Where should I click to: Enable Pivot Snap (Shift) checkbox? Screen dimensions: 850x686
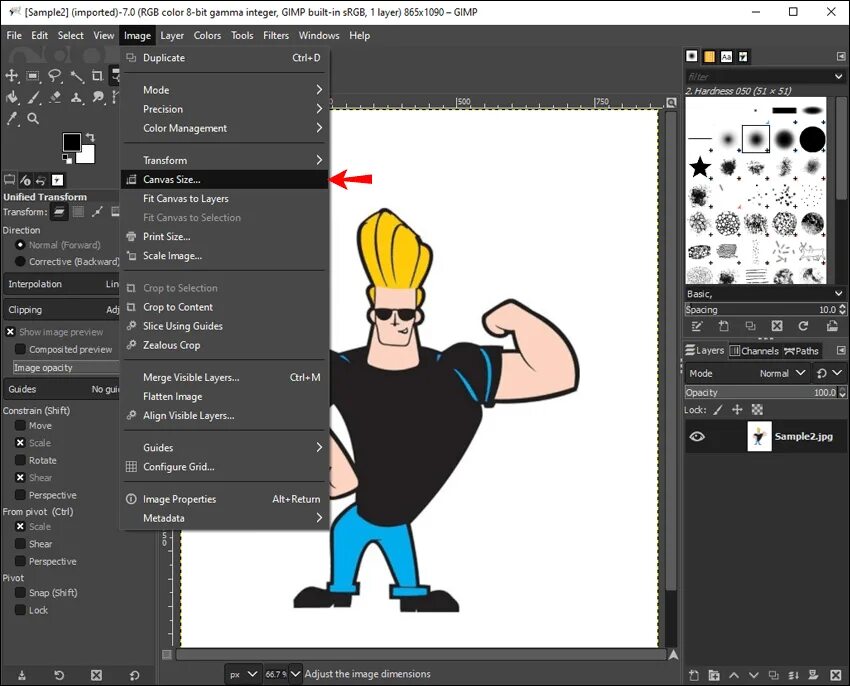[20, 592]
